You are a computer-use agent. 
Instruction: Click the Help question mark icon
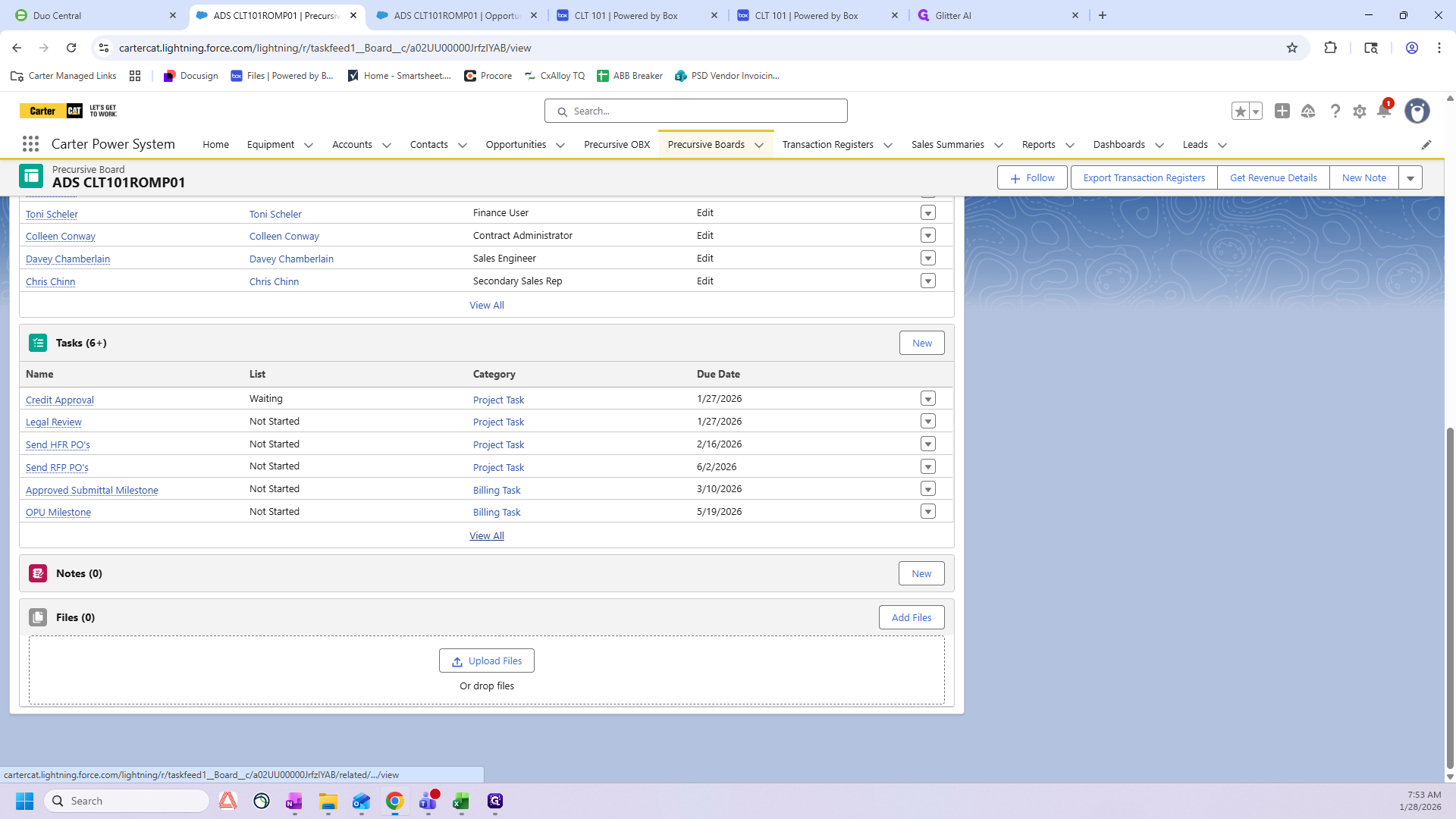coord(1335,111)
